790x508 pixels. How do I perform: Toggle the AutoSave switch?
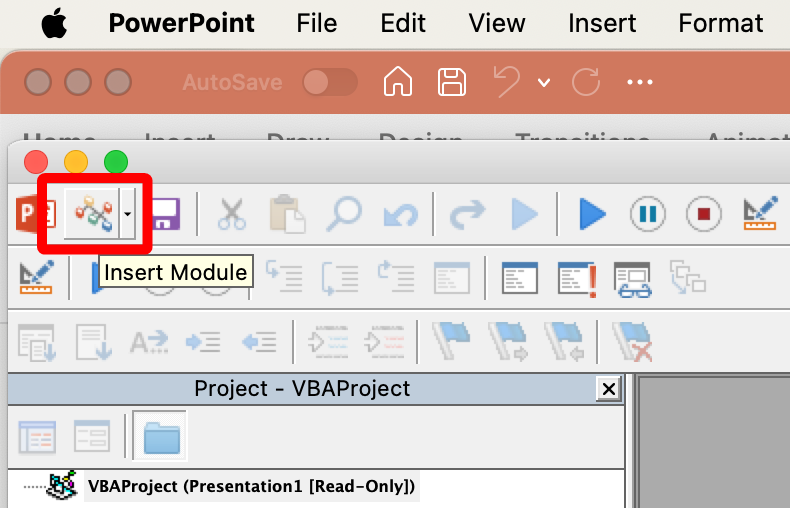(x=330, y=82)
